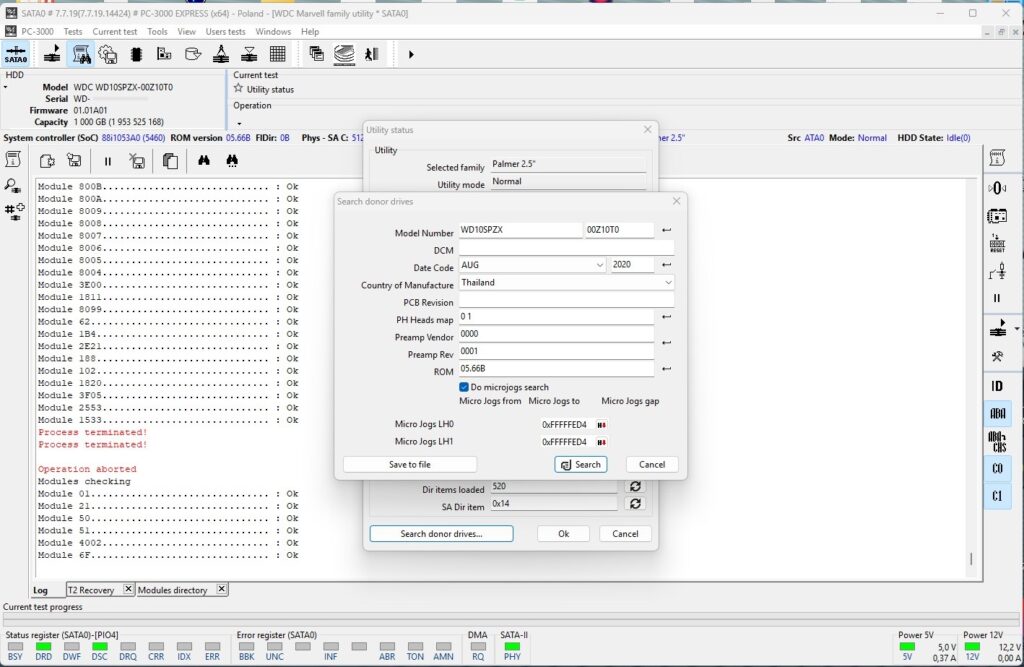This screenshot has width=1024, height=667.
Task: Open the Date Code month dropdown
Action: [599, 265]
